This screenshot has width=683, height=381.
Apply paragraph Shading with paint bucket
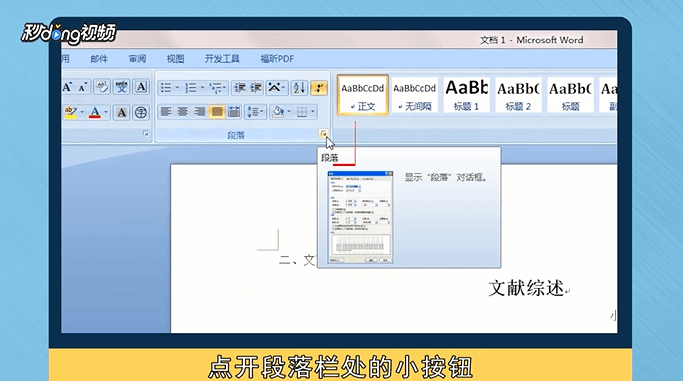tap(277, 112)
